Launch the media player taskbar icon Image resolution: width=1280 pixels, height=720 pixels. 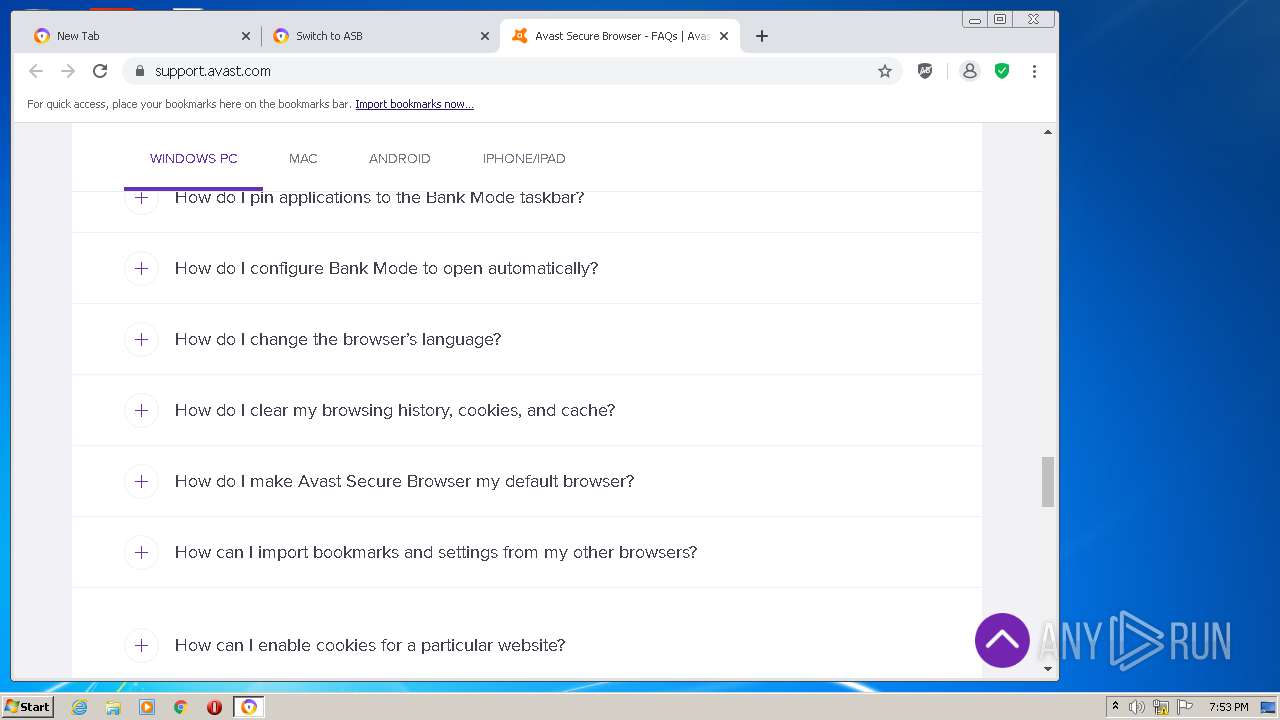[147, 707]
